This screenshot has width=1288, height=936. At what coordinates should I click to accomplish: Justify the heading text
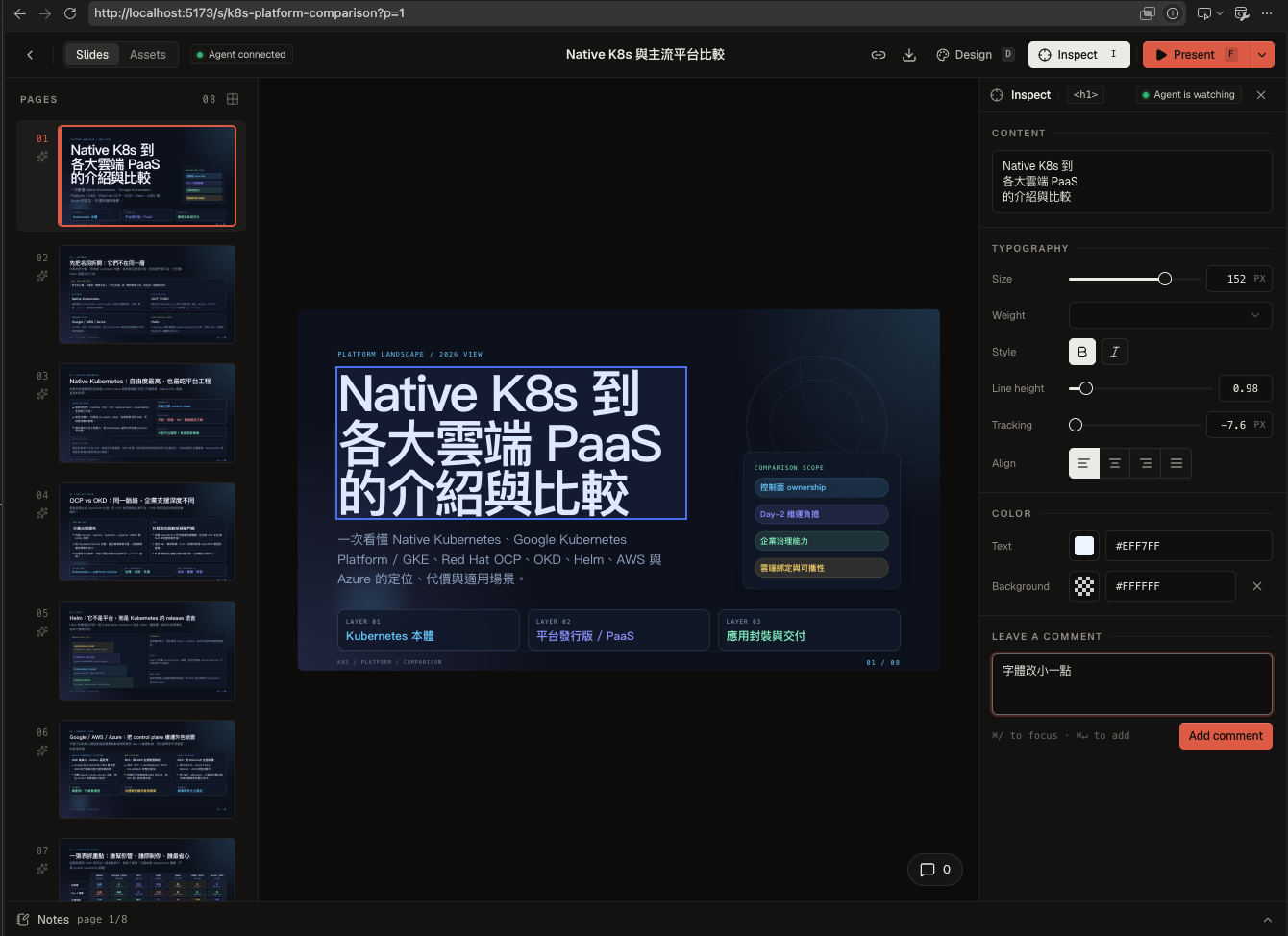click(x=1177, y=463)
